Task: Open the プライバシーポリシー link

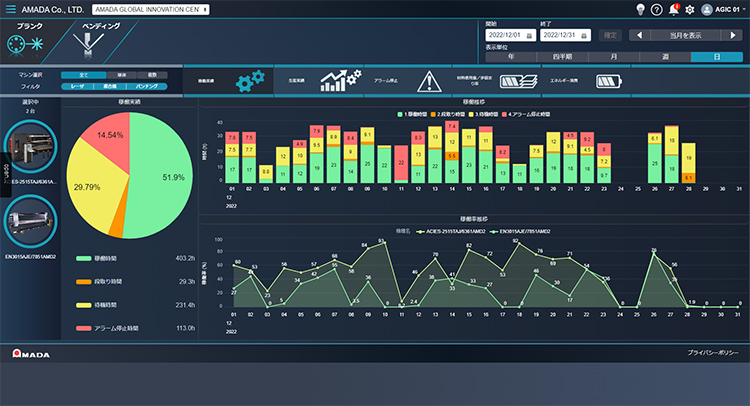Action: pos(714,354)
